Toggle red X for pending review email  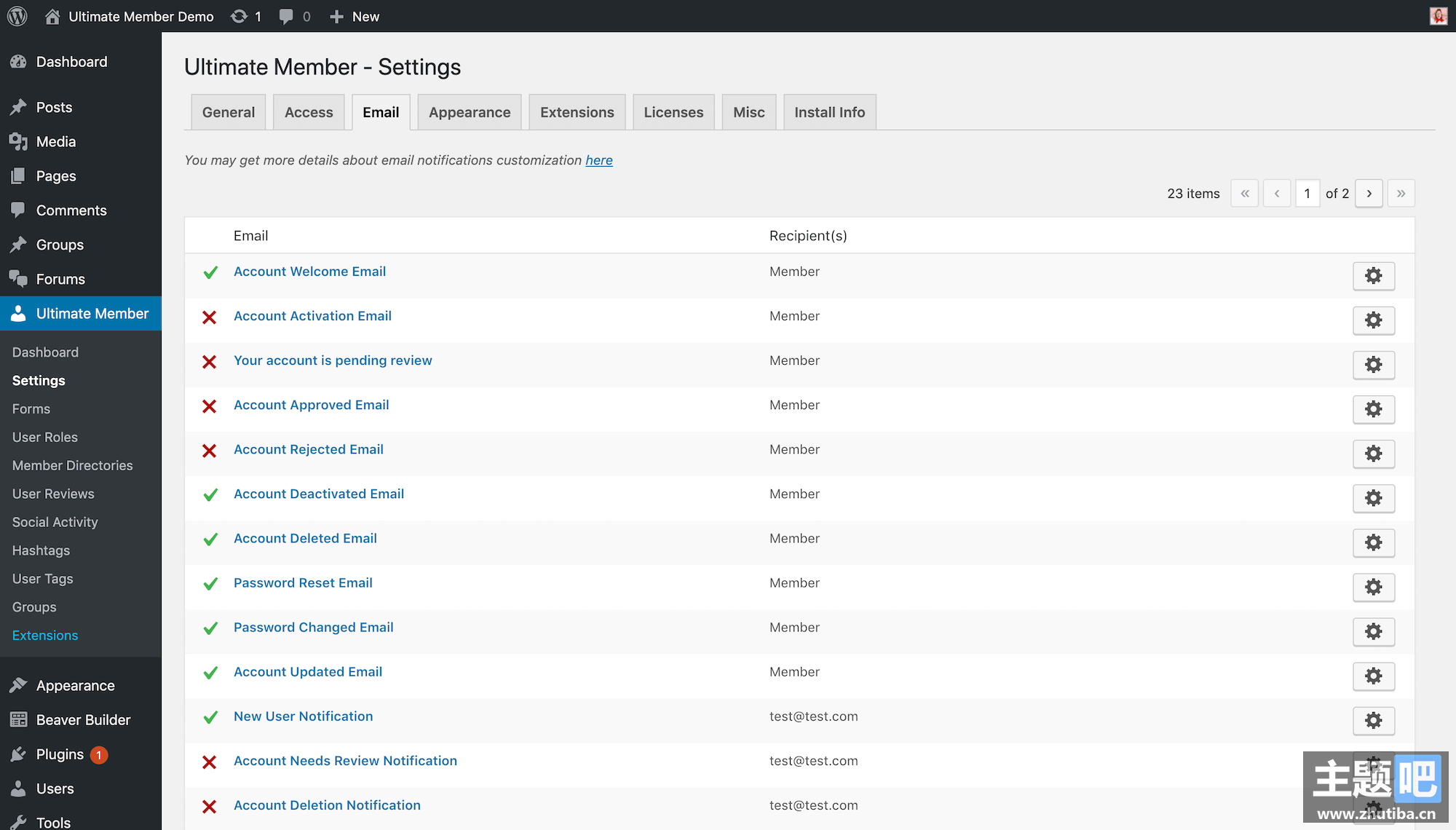(210, 362)
